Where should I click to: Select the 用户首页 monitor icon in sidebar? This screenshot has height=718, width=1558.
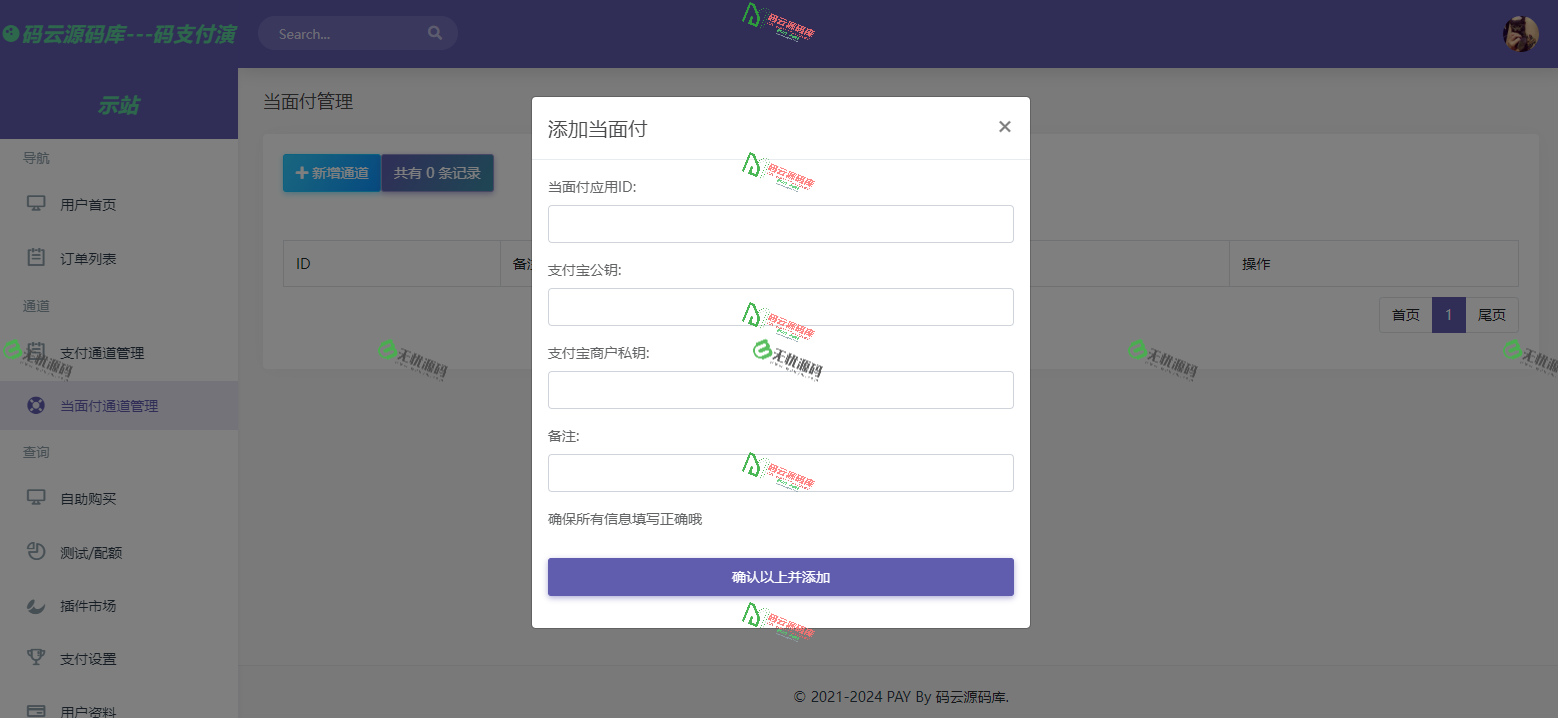click(35, 204)
